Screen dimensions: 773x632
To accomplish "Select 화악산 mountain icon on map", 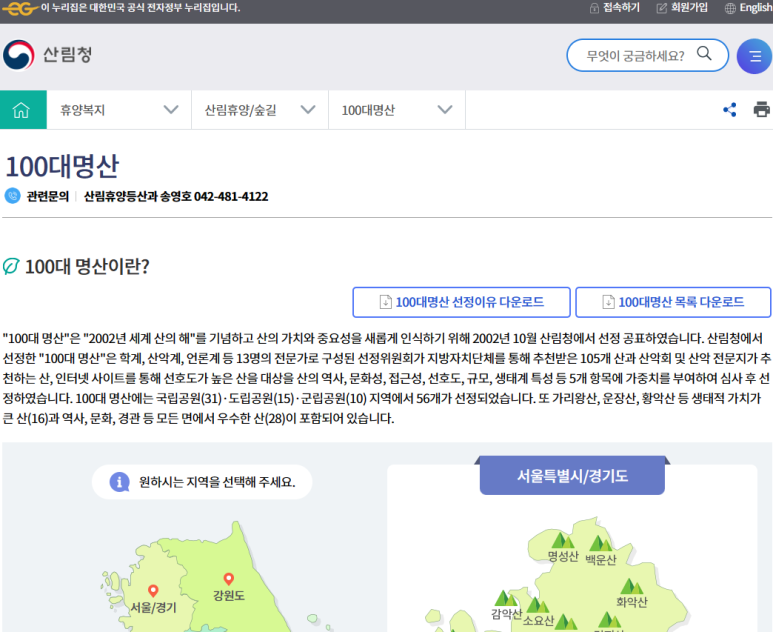I will coord(632,586).
